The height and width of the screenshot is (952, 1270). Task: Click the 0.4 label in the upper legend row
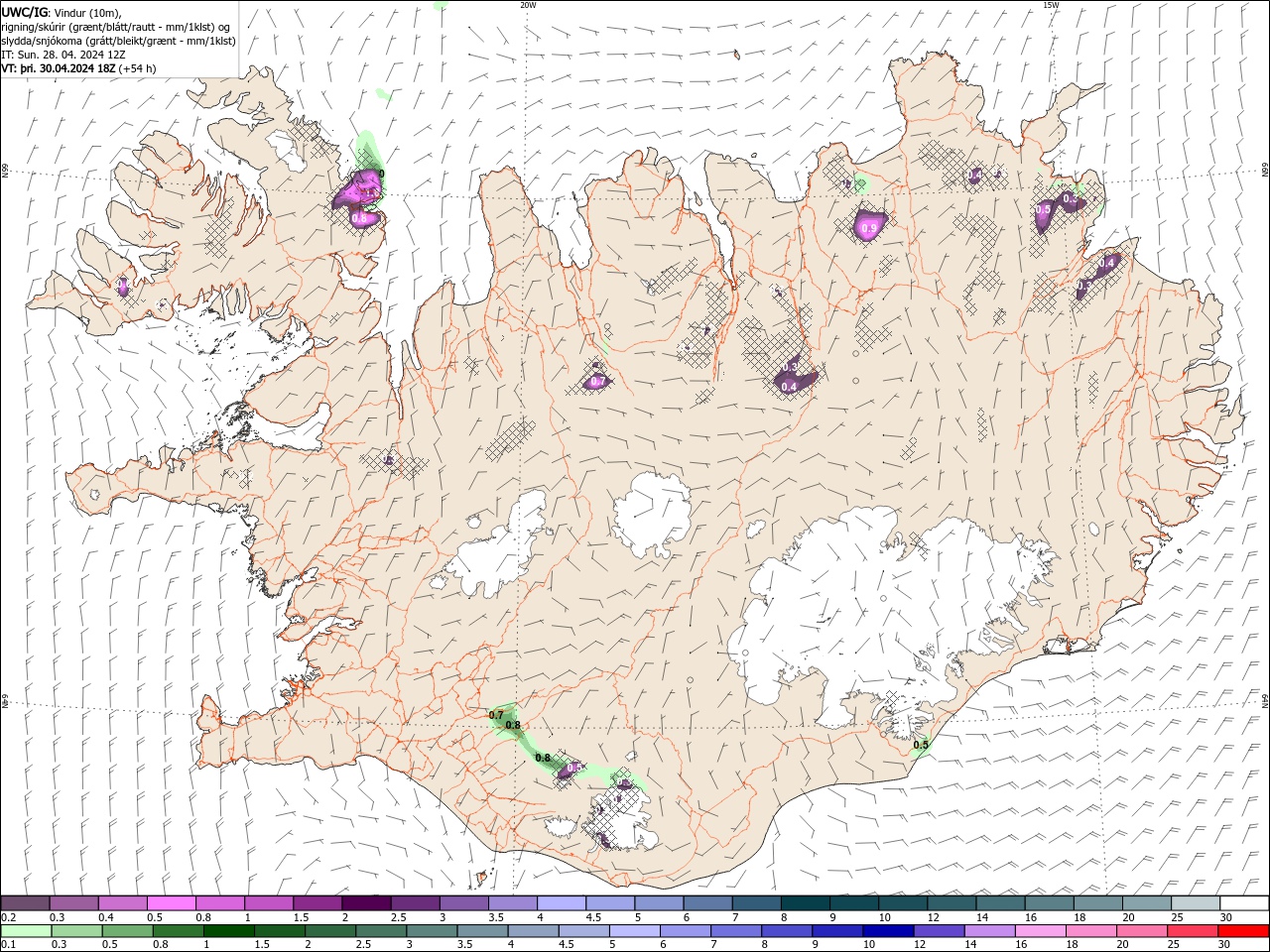[x=106, y=917]
